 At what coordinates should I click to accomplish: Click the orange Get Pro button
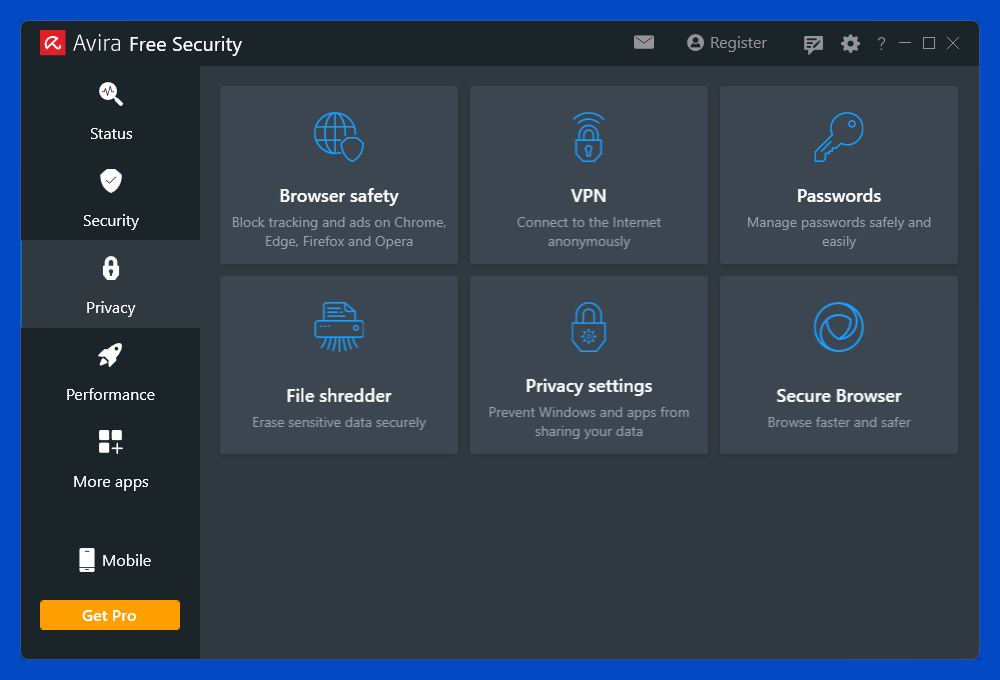point(110,615)
